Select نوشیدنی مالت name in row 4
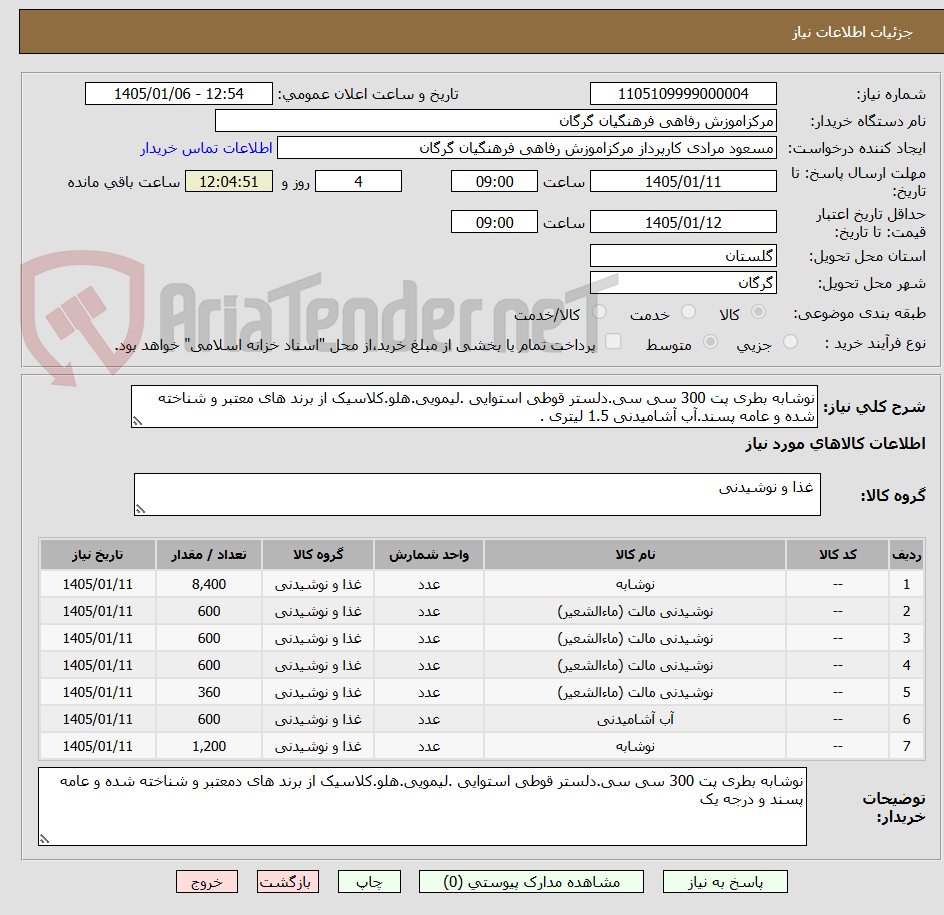 (635, 666)
